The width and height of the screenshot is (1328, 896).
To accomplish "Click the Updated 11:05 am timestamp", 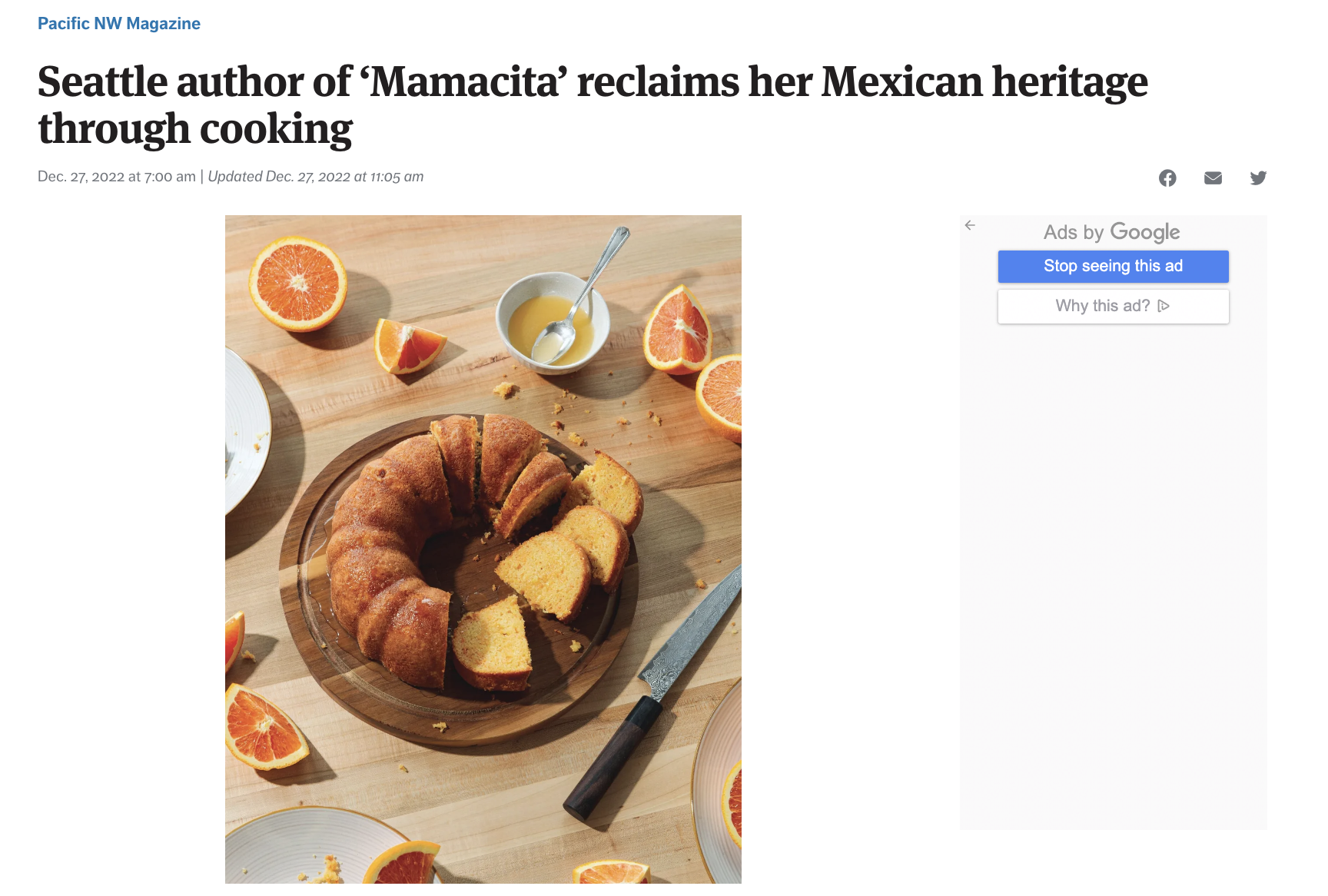I will [x=316, y=177].
